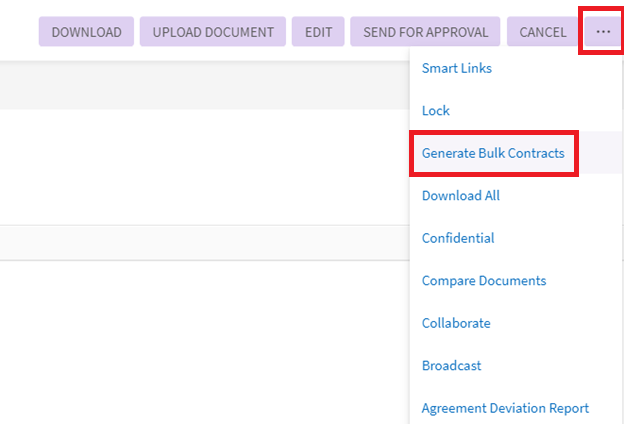Select Collaborate from the list
The image size is (624, 424).
click(x=456, y=323)
